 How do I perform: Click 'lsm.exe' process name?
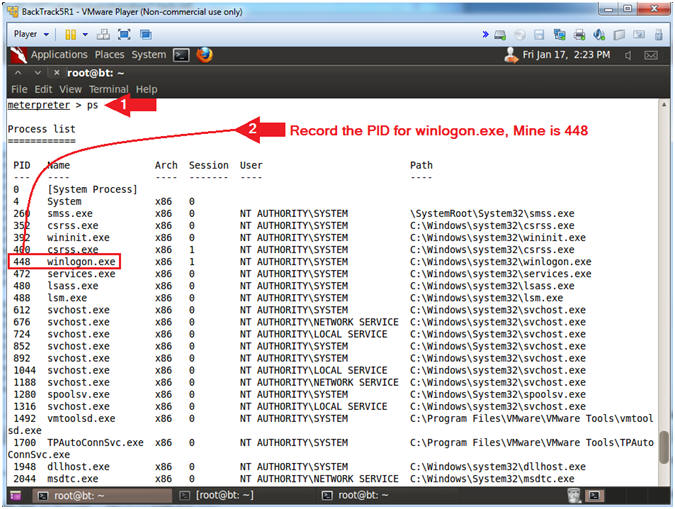tap(67, 298)
